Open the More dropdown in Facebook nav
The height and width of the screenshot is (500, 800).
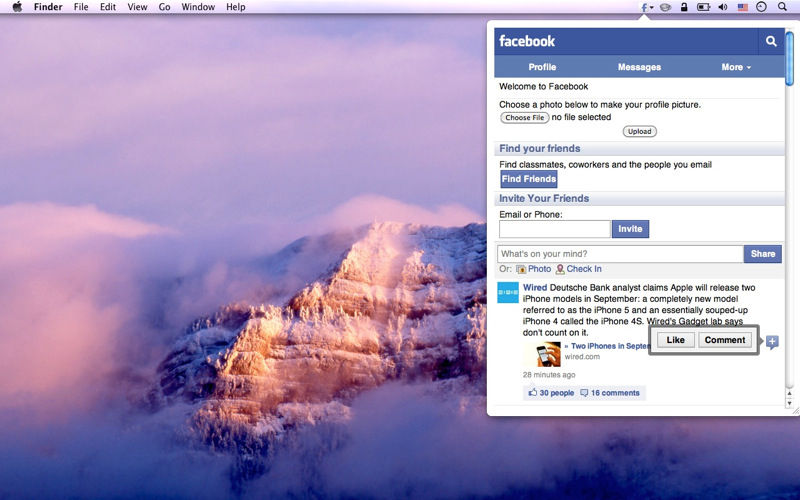[x=736, y=67]
